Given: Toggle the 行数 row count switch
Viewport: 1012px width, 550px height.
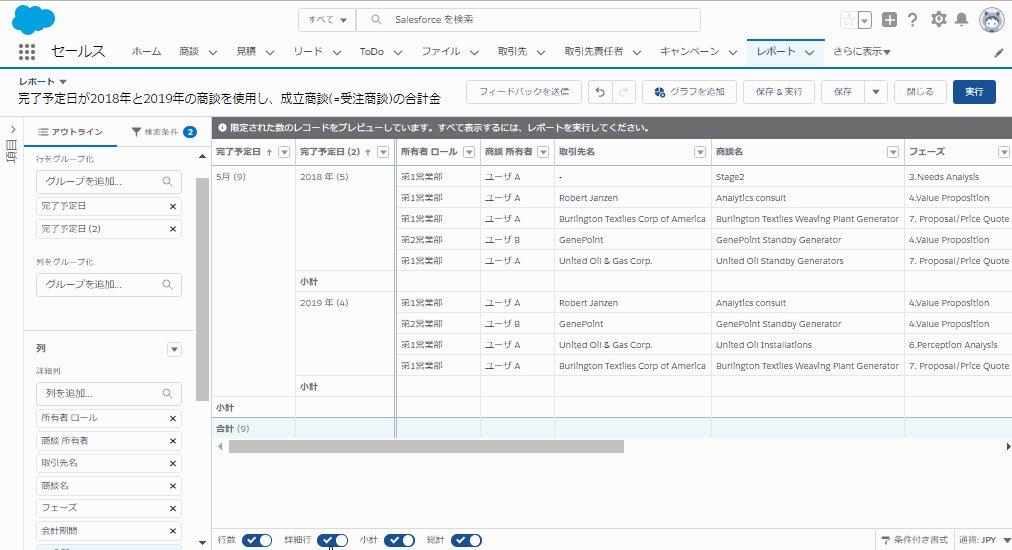Looking at the screenshot, I should (x=257, y=540).
